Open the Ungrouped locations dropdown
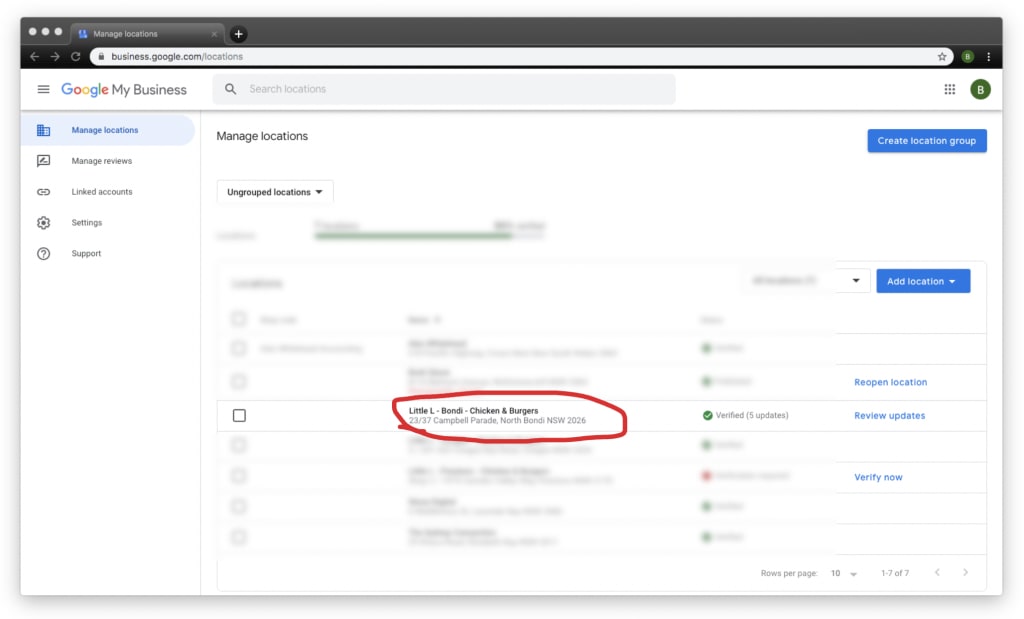The image size is (1024, 619). 275,192
